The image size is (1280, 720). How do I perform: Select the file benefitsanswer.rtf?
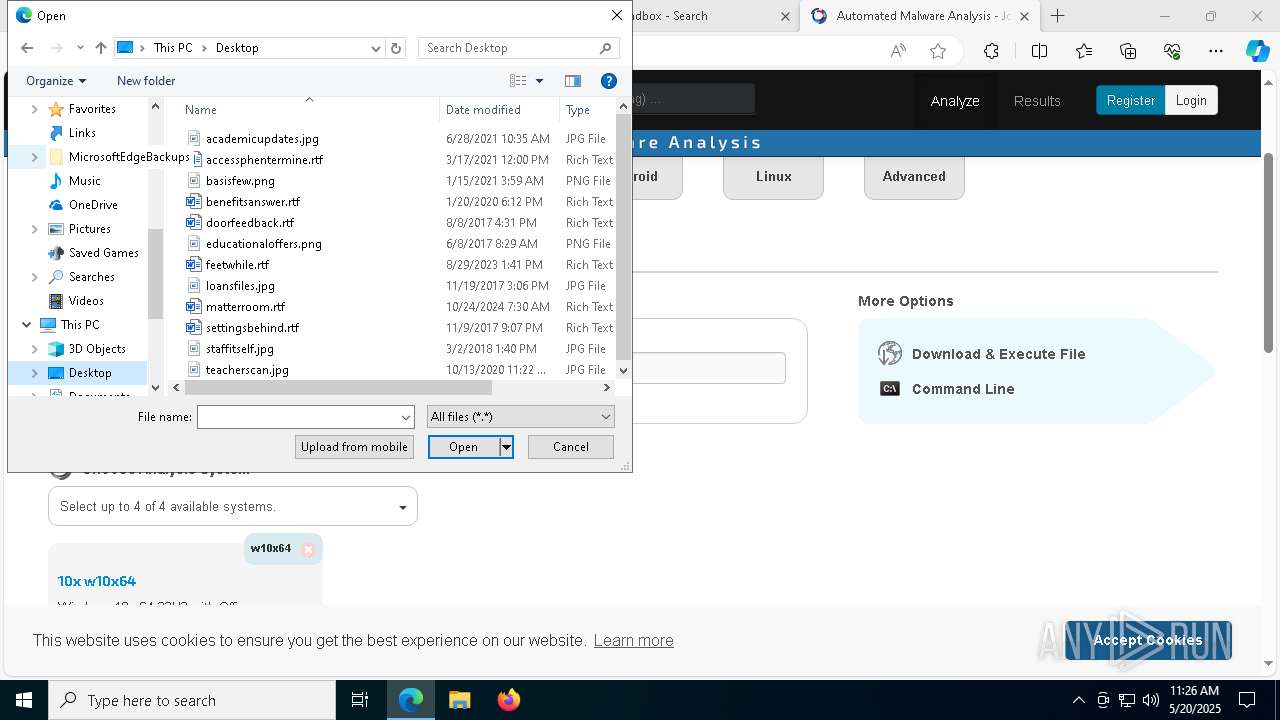(x=252, y=202)
